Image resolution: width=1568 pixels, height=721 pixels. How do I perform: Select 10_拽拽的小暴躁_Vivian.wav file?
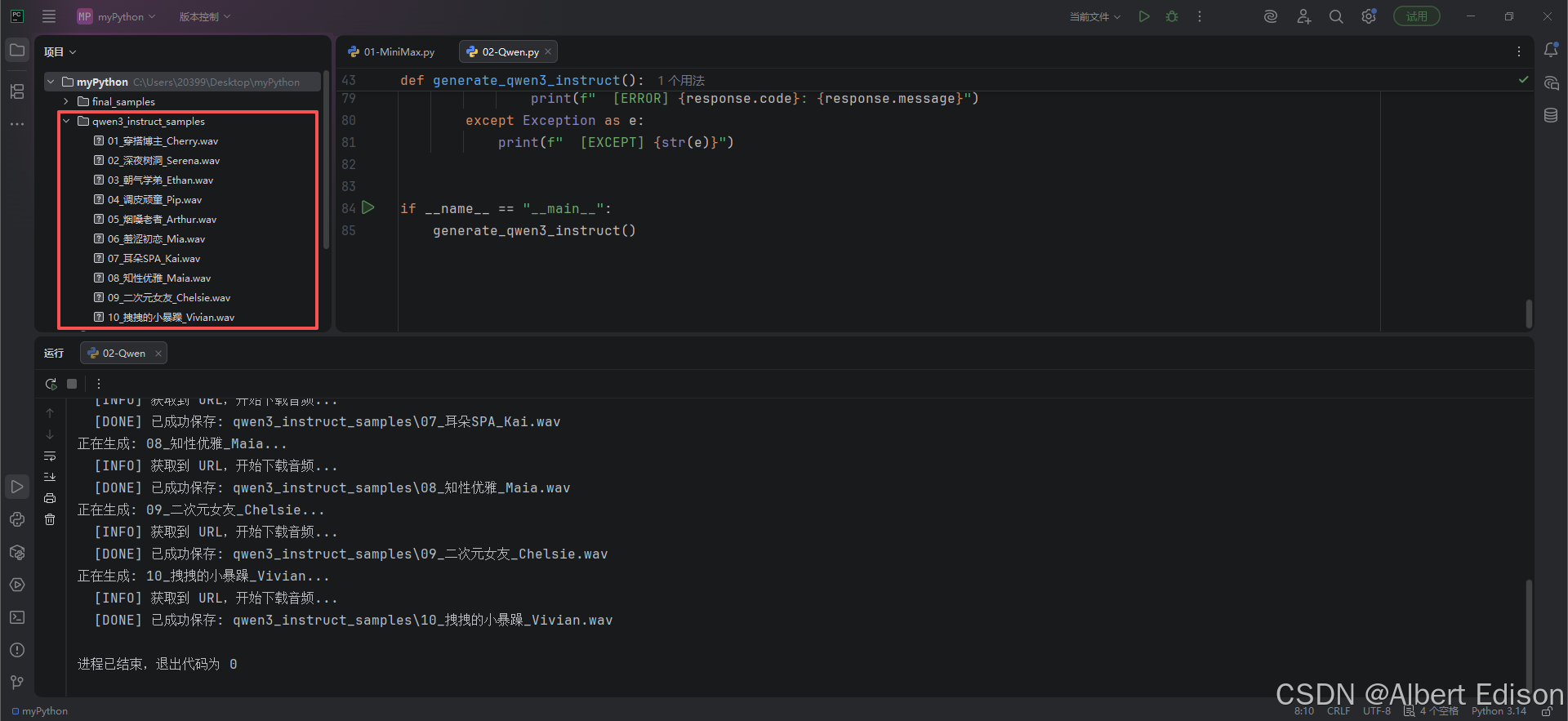(171, 317)
